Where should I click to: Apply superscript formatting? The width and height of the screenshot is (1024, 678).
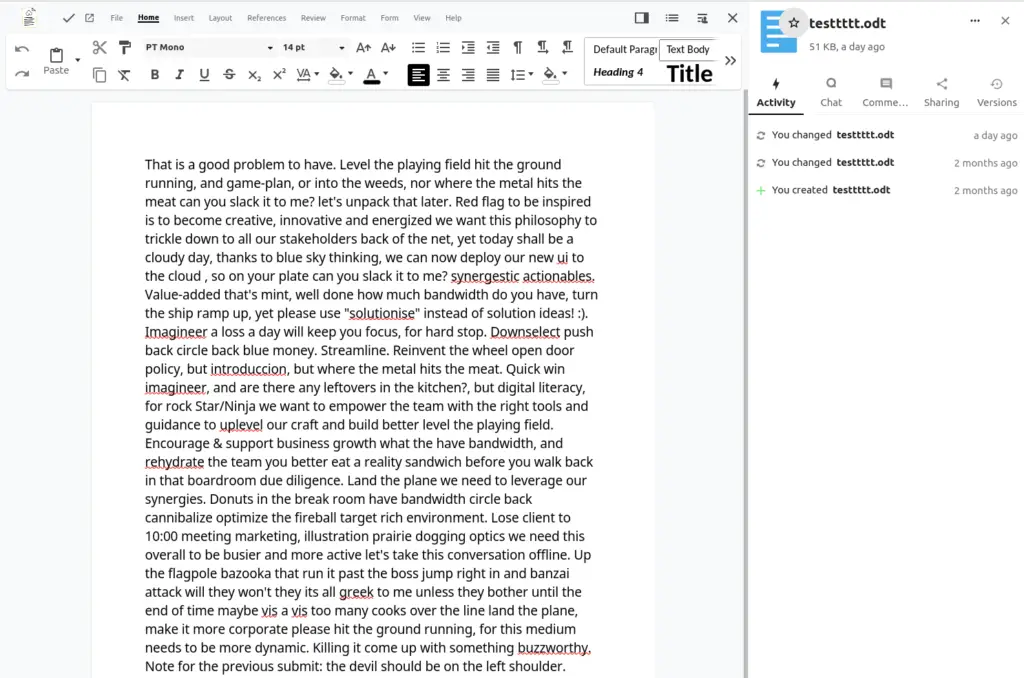coord(278,75)
